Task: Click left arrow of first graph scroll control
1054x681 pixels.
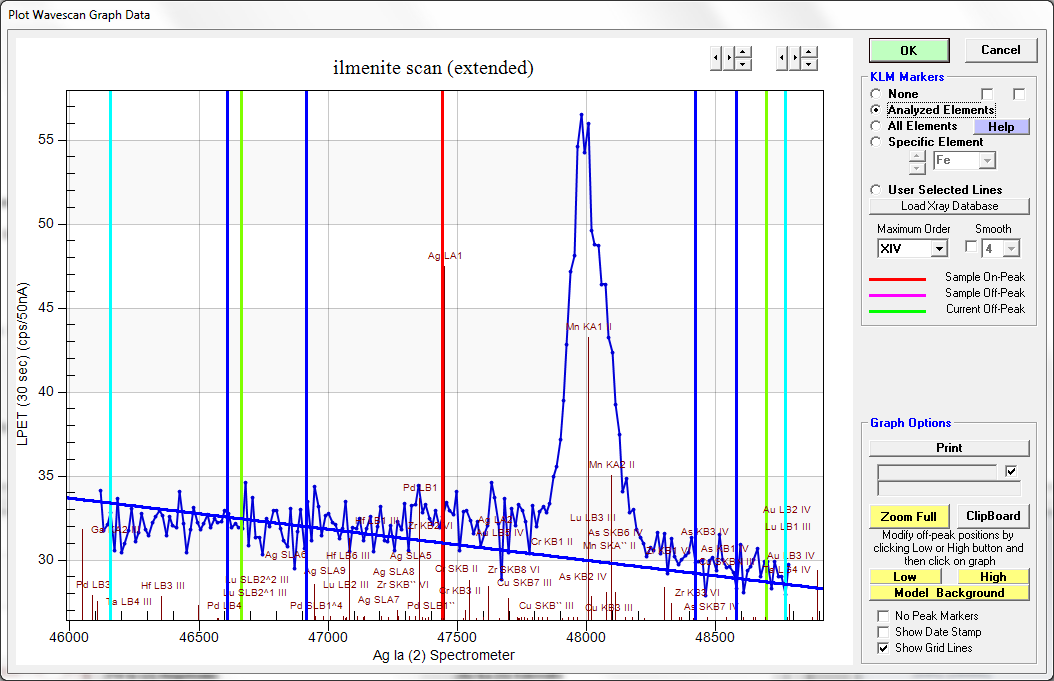Action: 715,58
